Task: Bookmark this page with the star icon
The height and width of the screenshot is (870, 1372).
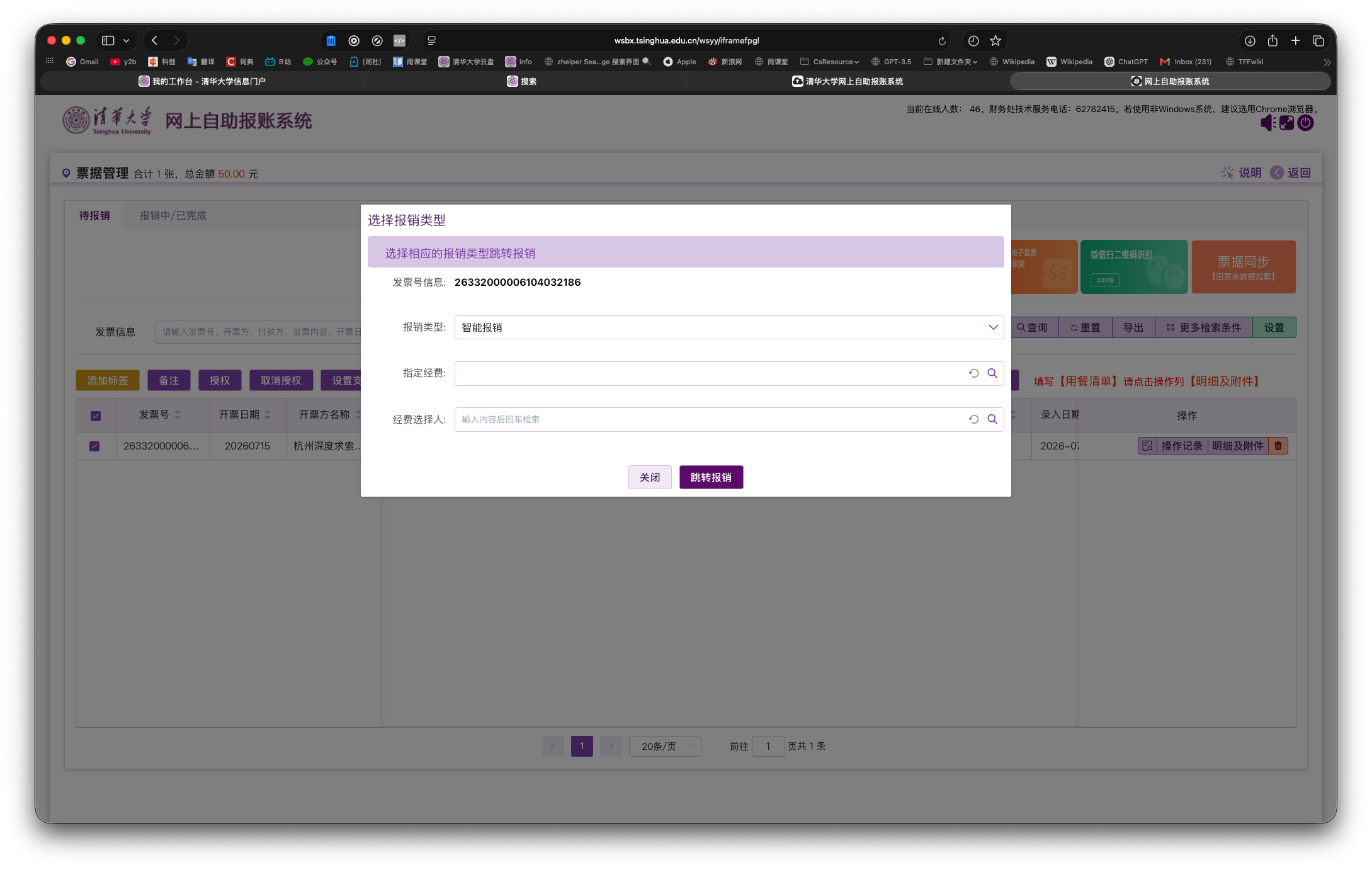Action: [995, 41]
